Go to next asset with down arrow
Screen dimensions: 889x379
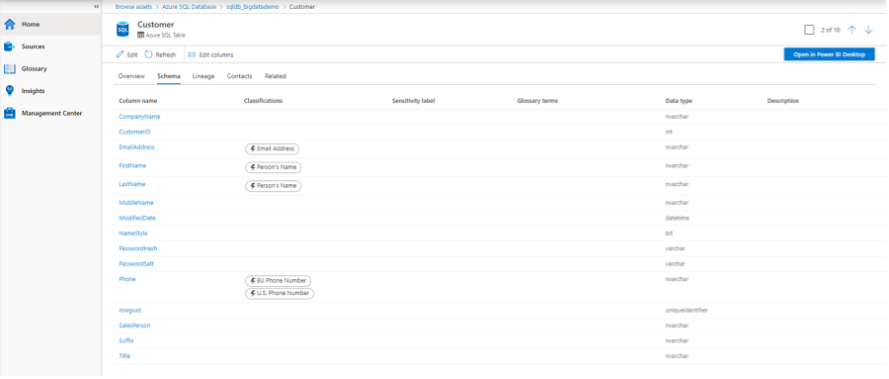click(868, 30)
